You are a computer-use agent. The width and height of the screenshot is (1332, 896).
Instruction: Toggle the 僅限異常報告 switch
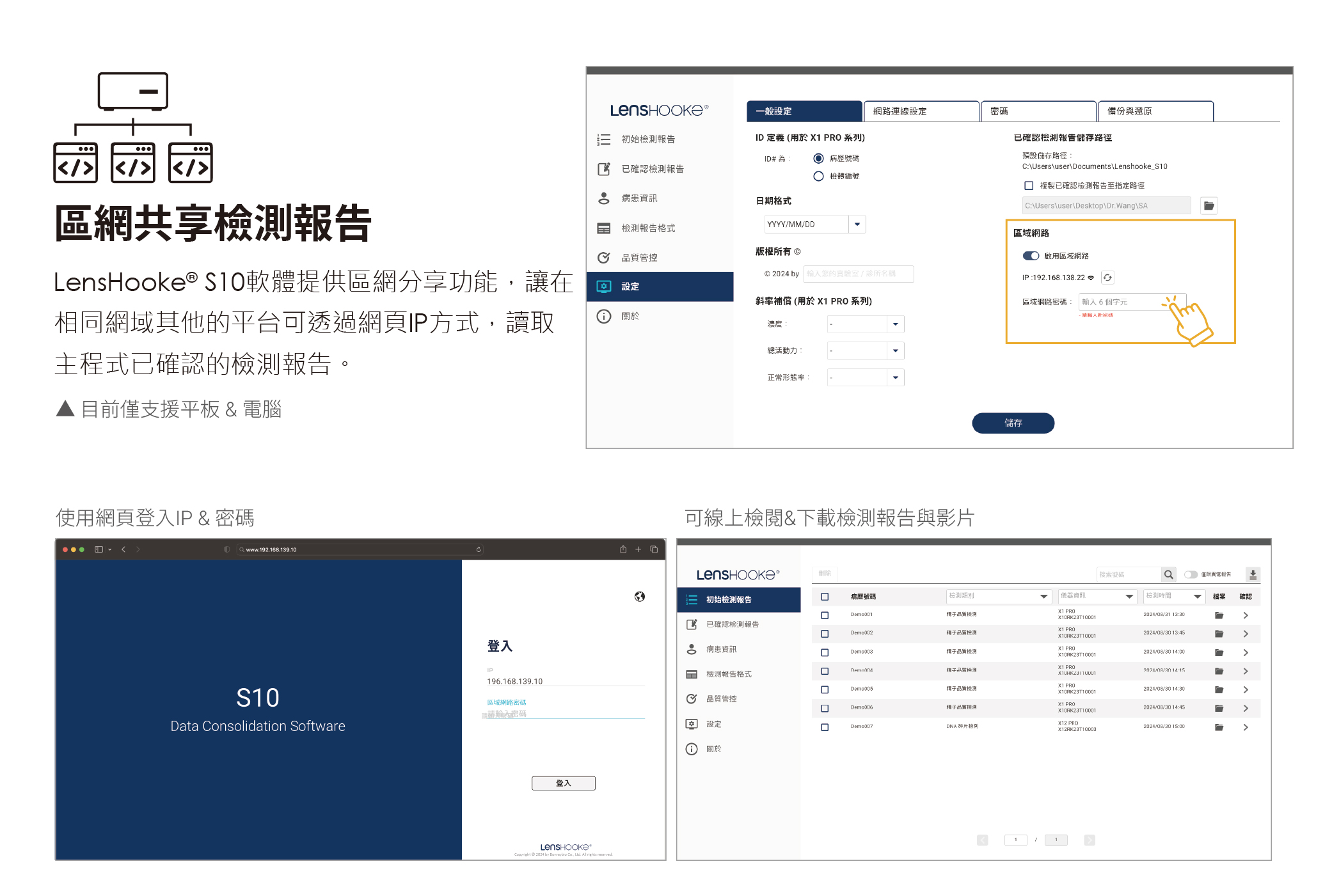coord(1191,574)
